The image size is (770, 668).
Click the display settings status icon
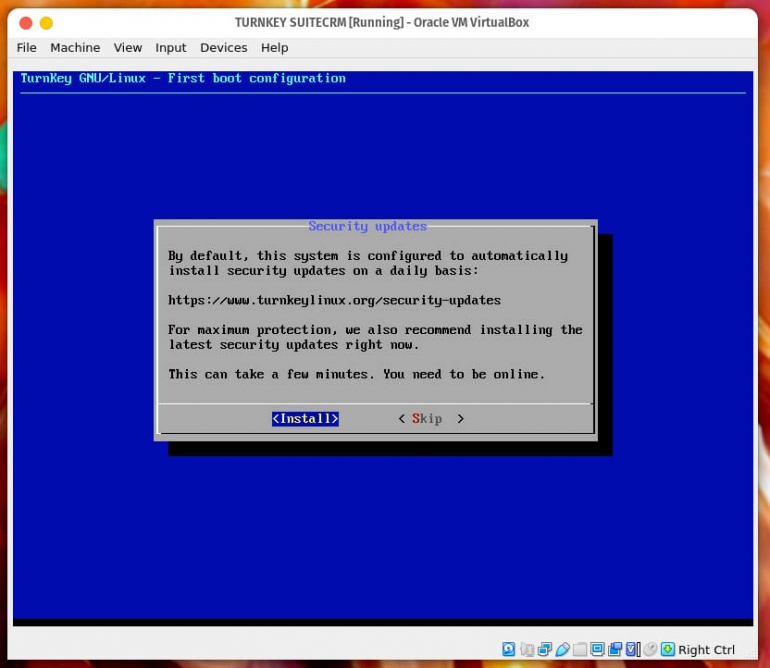point(597,649)
